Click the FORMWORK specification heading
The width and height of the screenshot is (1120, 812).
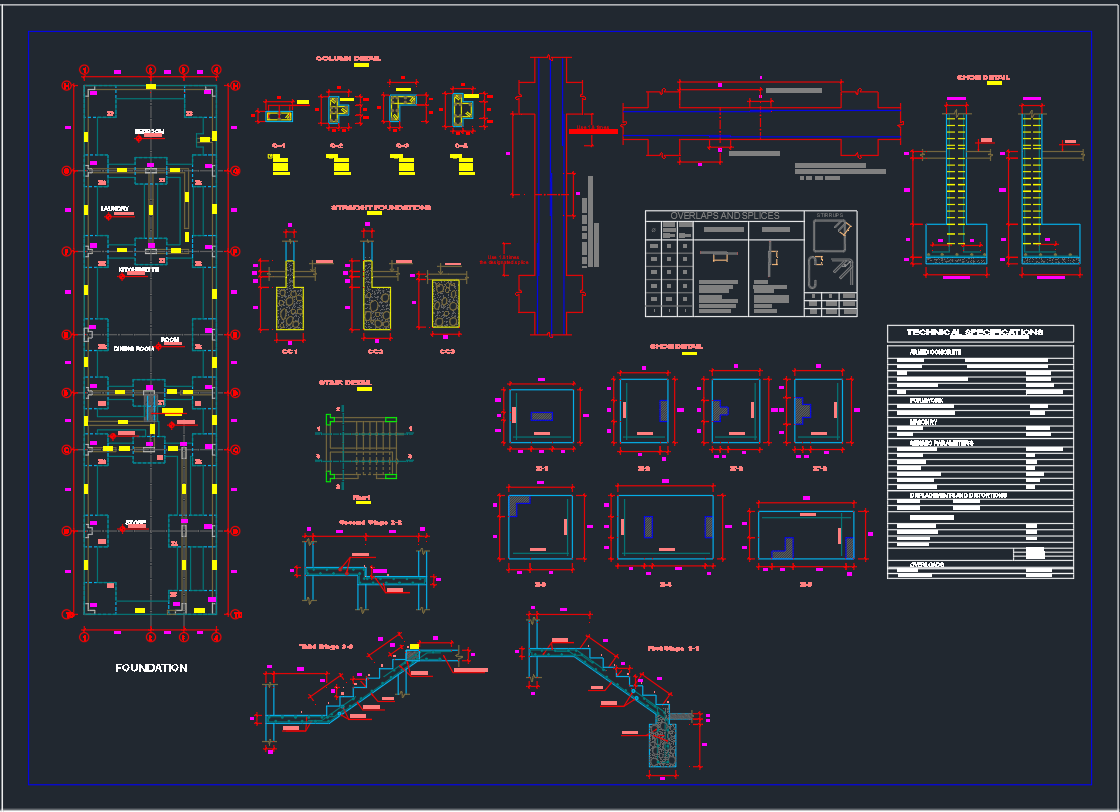point(926,401)
